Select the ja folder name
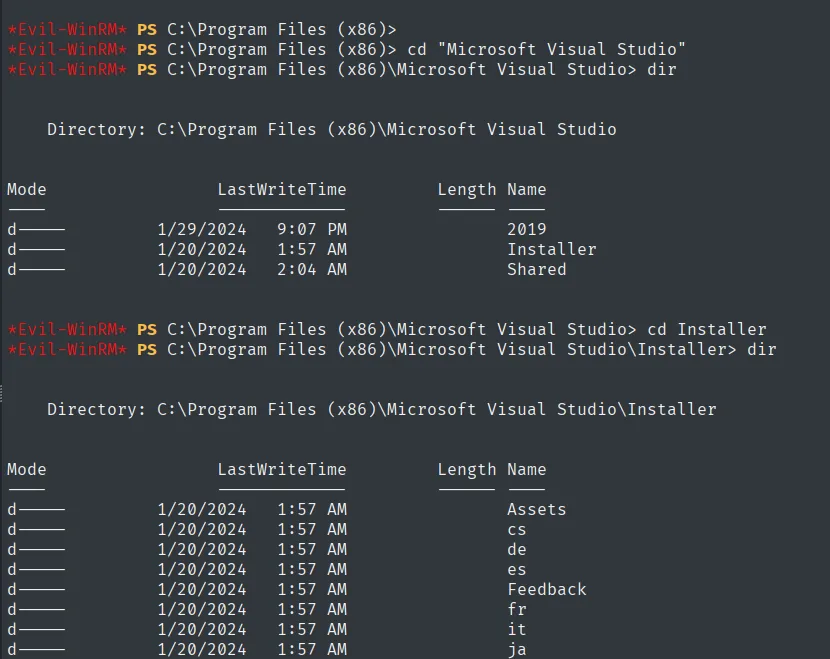The width and height of the screenshot is (830, 659). tap(517, 650)
